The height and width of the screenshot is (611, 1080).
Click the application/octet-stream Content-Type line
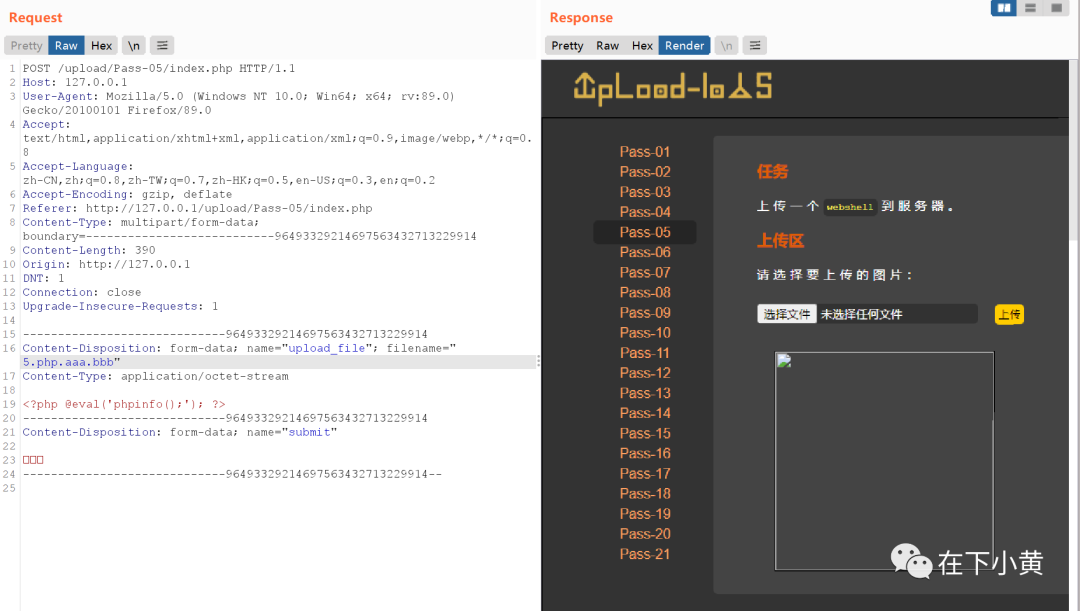pos(155,376)
